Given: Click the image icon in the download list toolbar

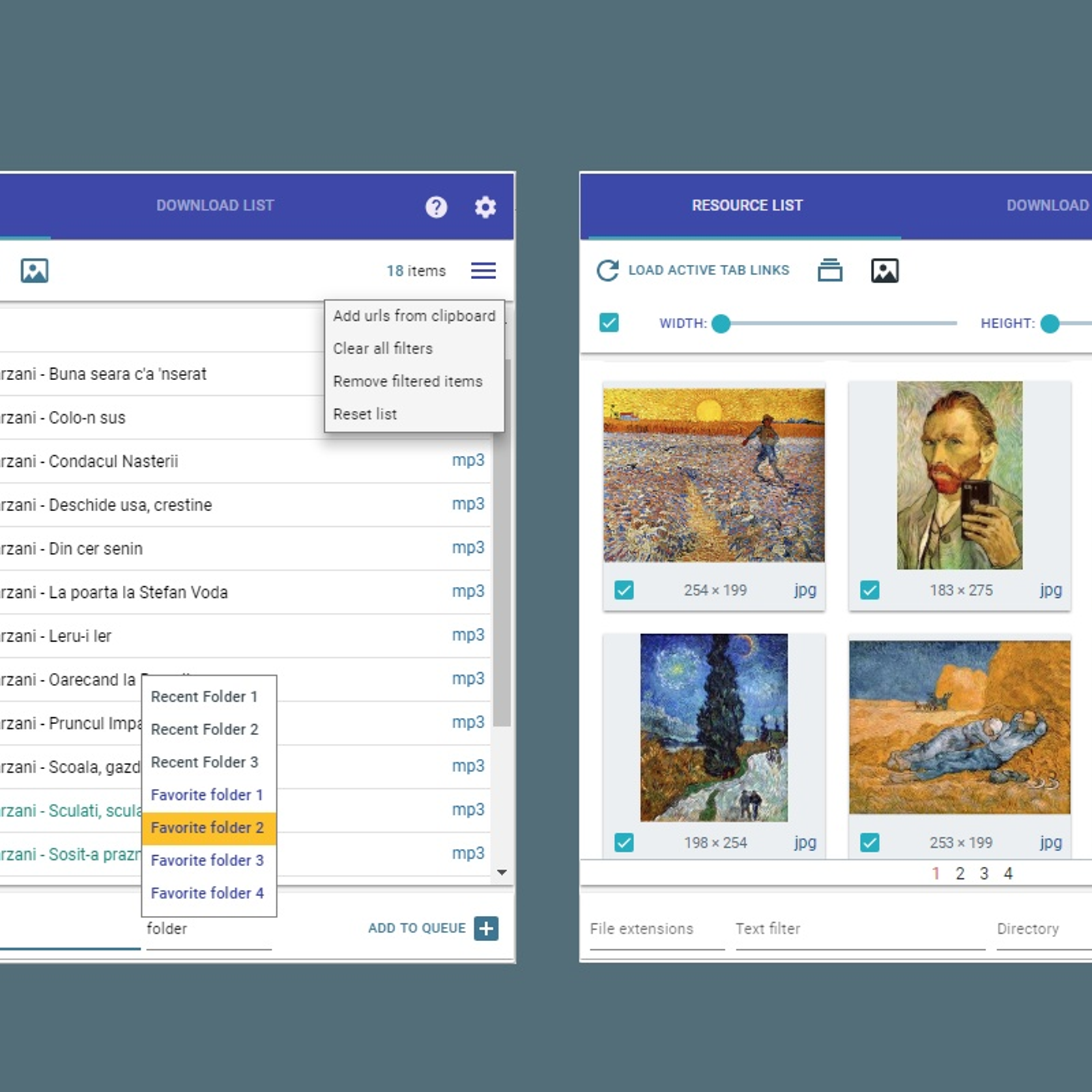Looking at the screenshot, I should click(34, 271).
